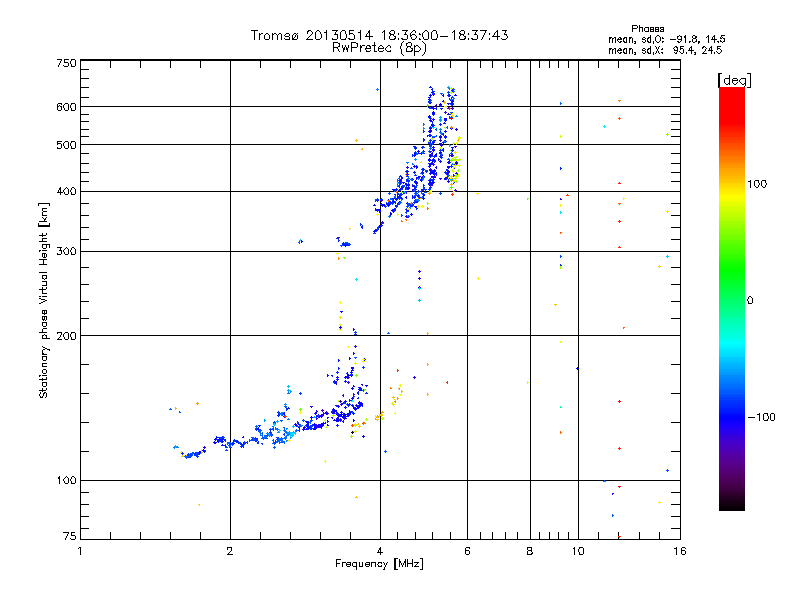Click the y-axis tick label '750'
Screen dimensions: 800x600
[66, 63]
